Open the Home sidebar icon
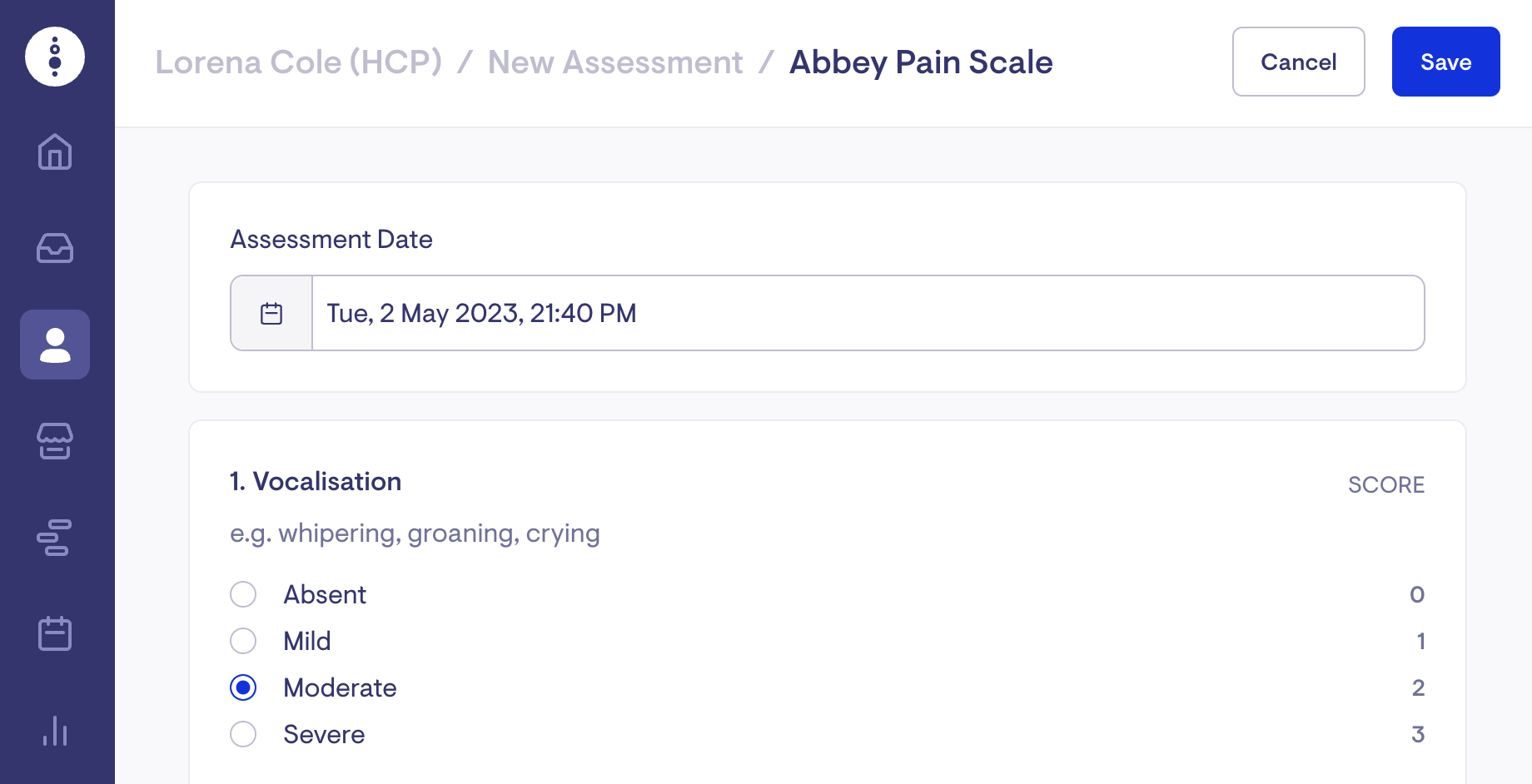 pyautogui.click(x=55, y=151)
